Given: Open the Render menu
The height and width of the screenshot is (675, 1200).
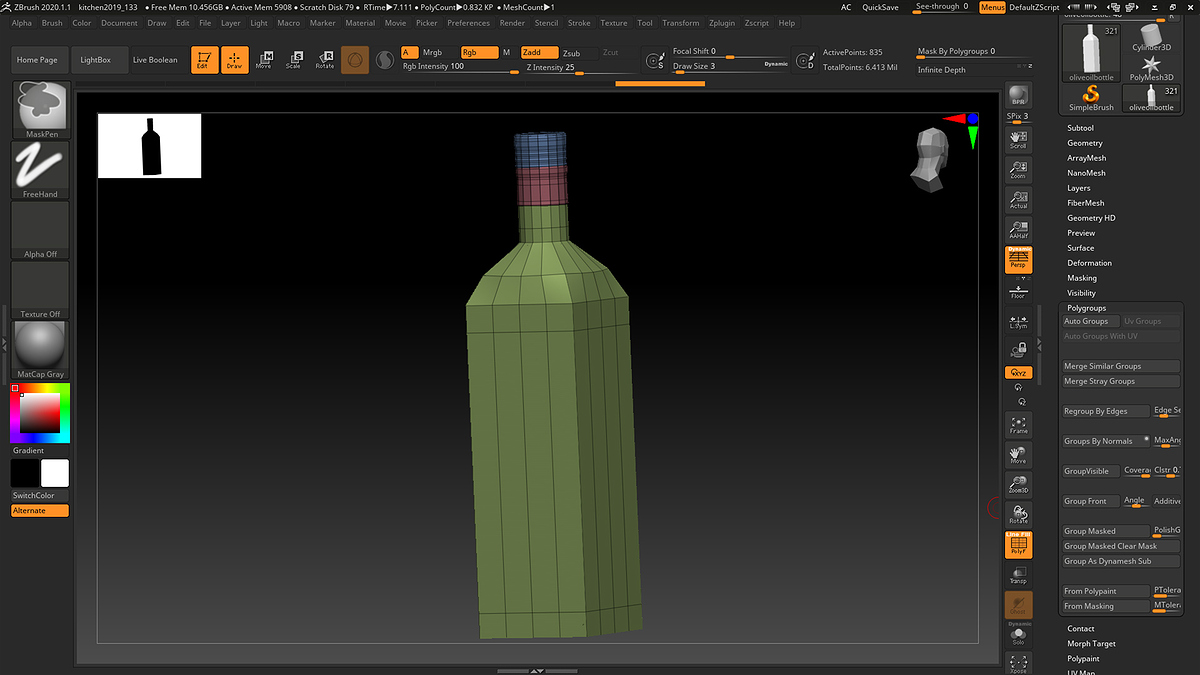Looking at the screenshot, I should point(512,23).
